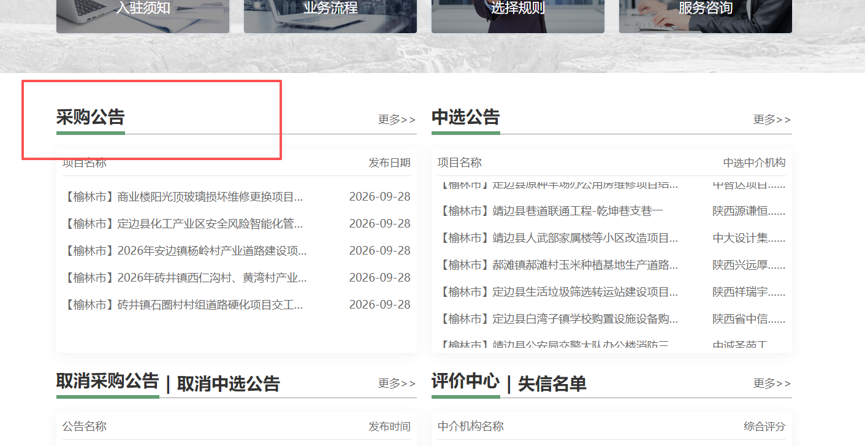Open 定边县化工产业区安全风险智能化 notice
This screenshot has height=446, width=865.
[x=183, y=224]
